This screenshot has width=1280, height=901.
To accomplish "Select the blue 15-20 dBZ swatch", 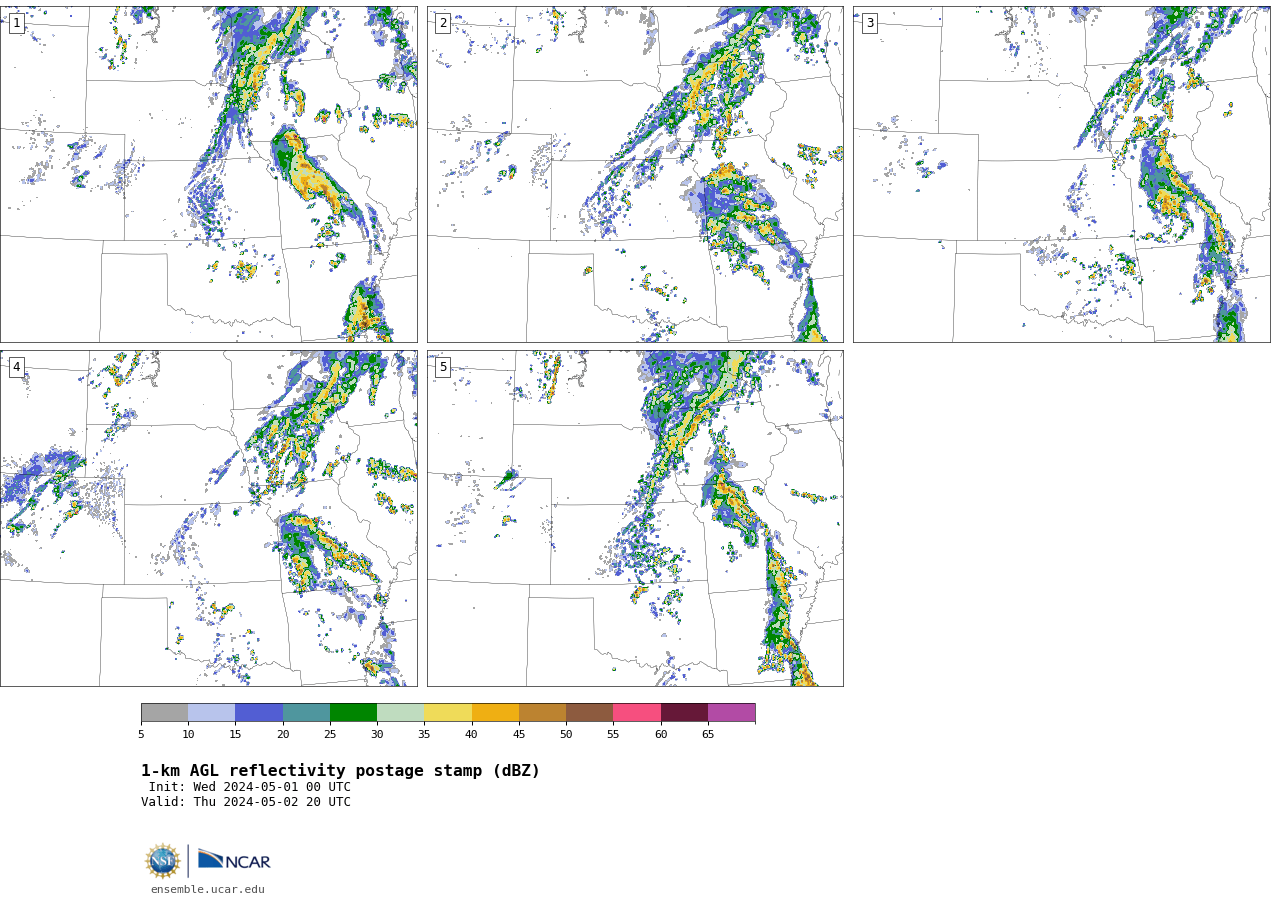I will [259, 712].
